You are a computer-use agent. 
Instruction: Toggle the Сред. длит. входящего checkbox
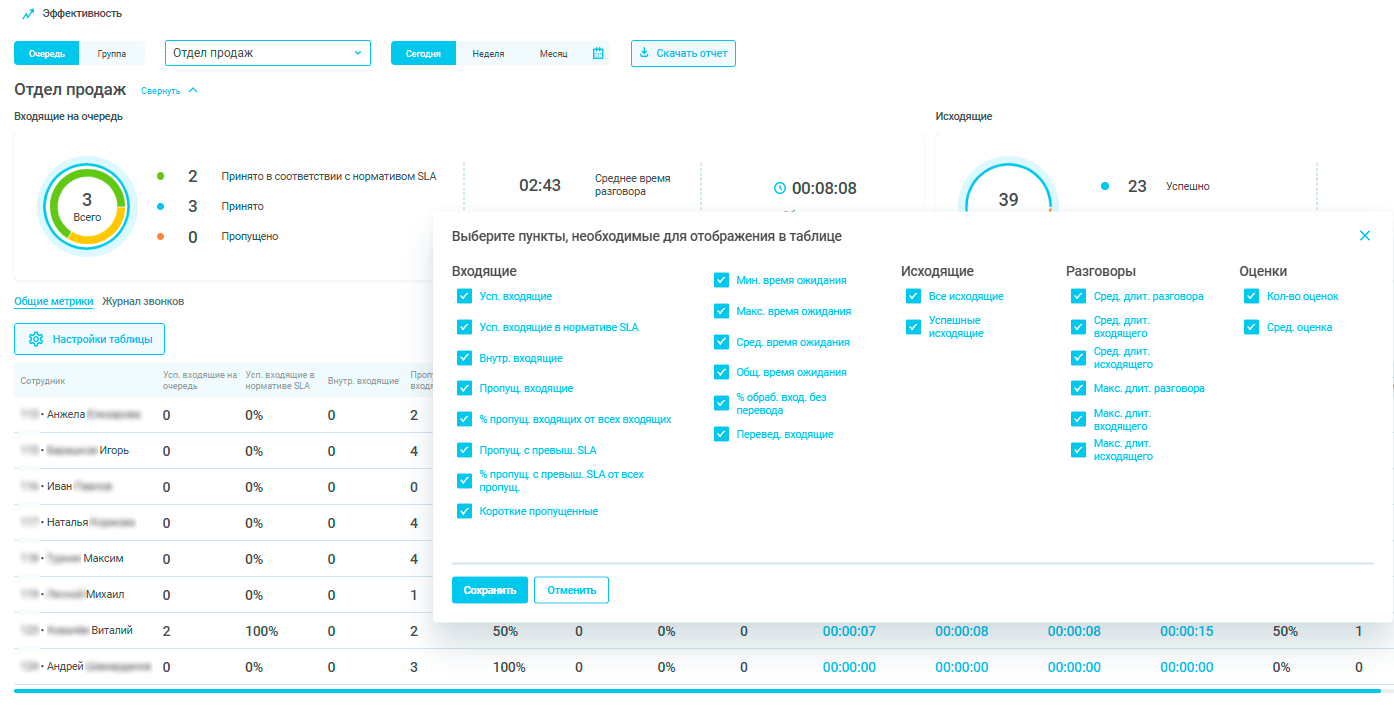[1078, 327]
